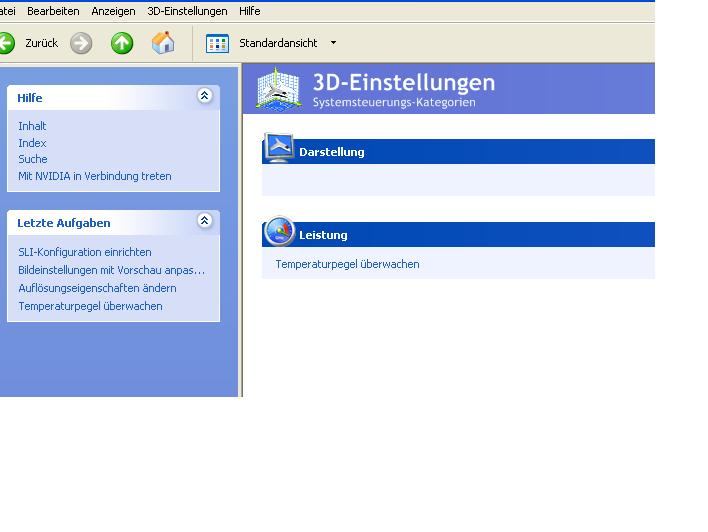Click the Leistung category header
This screenshot has height=532, width=708.
458,235
